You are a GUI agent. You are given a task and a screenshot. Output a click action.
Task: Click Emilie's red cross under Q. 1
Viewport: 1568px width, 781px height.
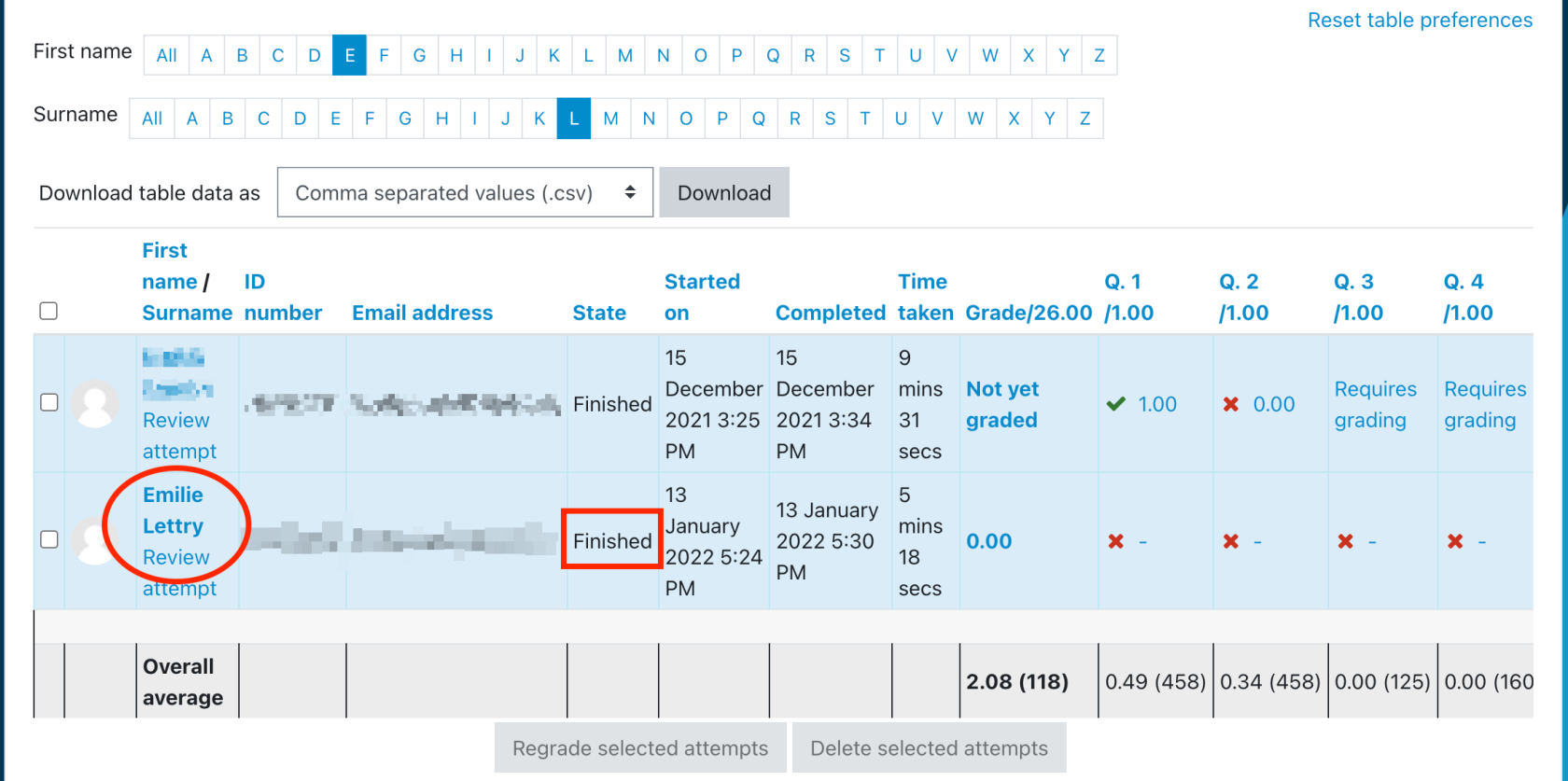click(x=1115, y=541)
